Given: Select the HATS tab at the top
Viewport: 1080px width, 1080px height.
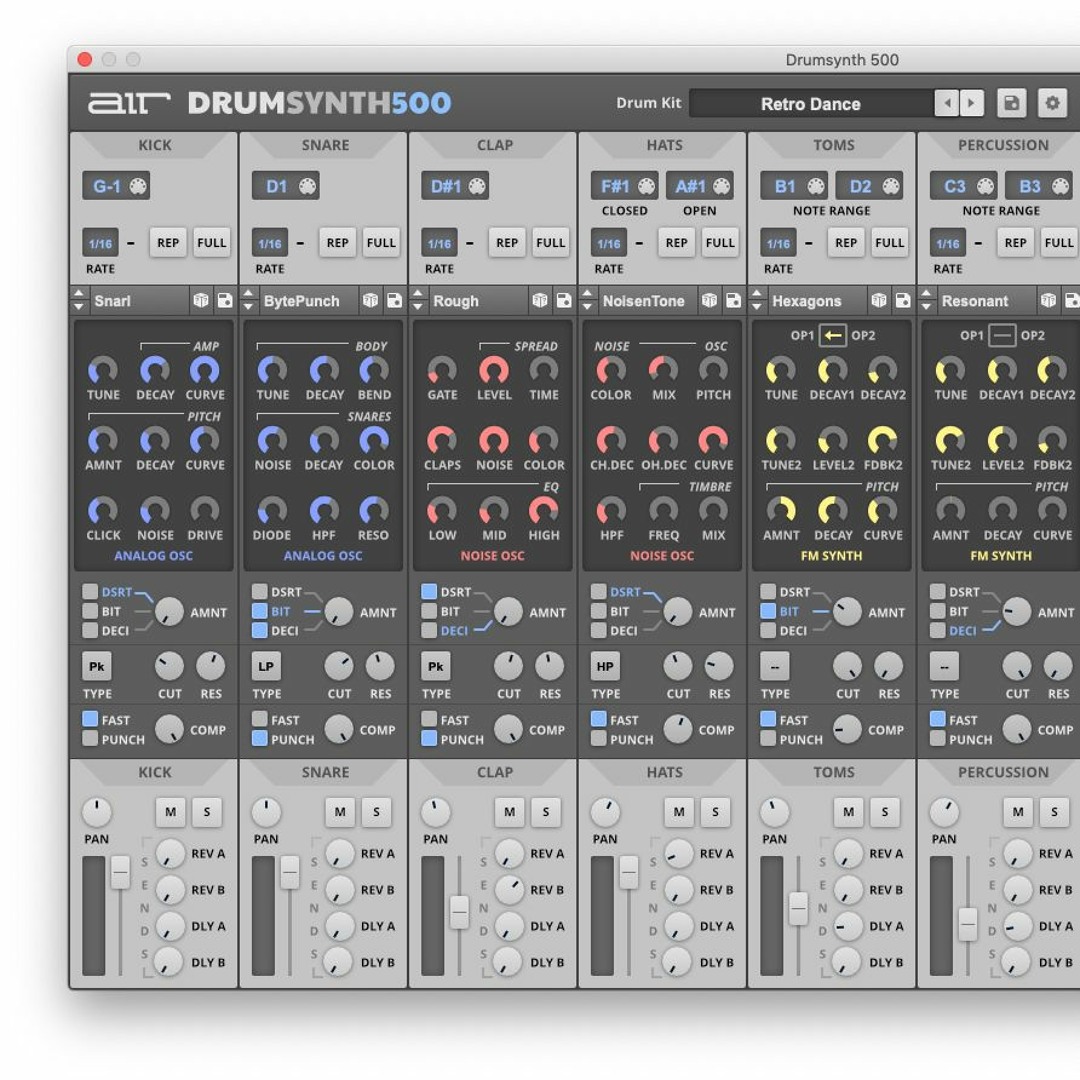Looking at the screenshot, I should tap(664, 145).
